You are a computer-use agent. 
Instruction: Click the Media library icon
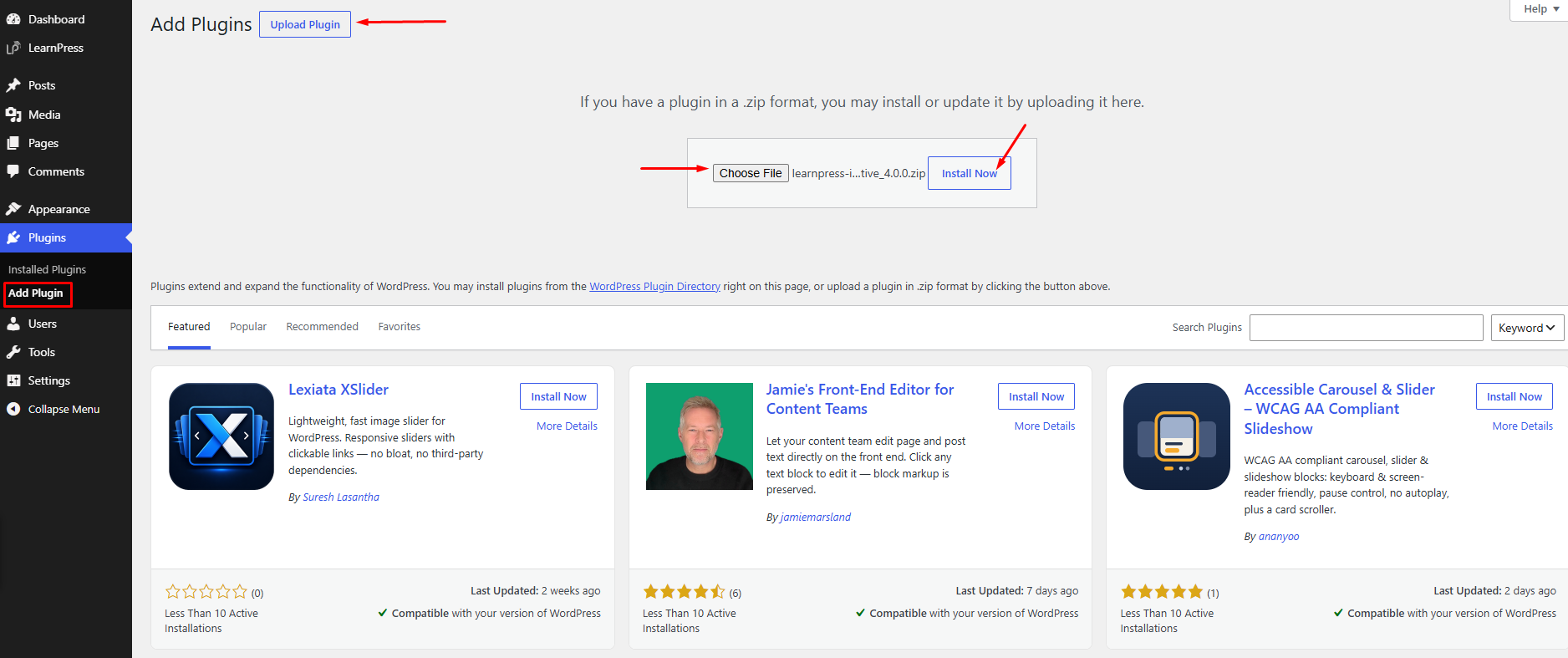tap(13, 115)
